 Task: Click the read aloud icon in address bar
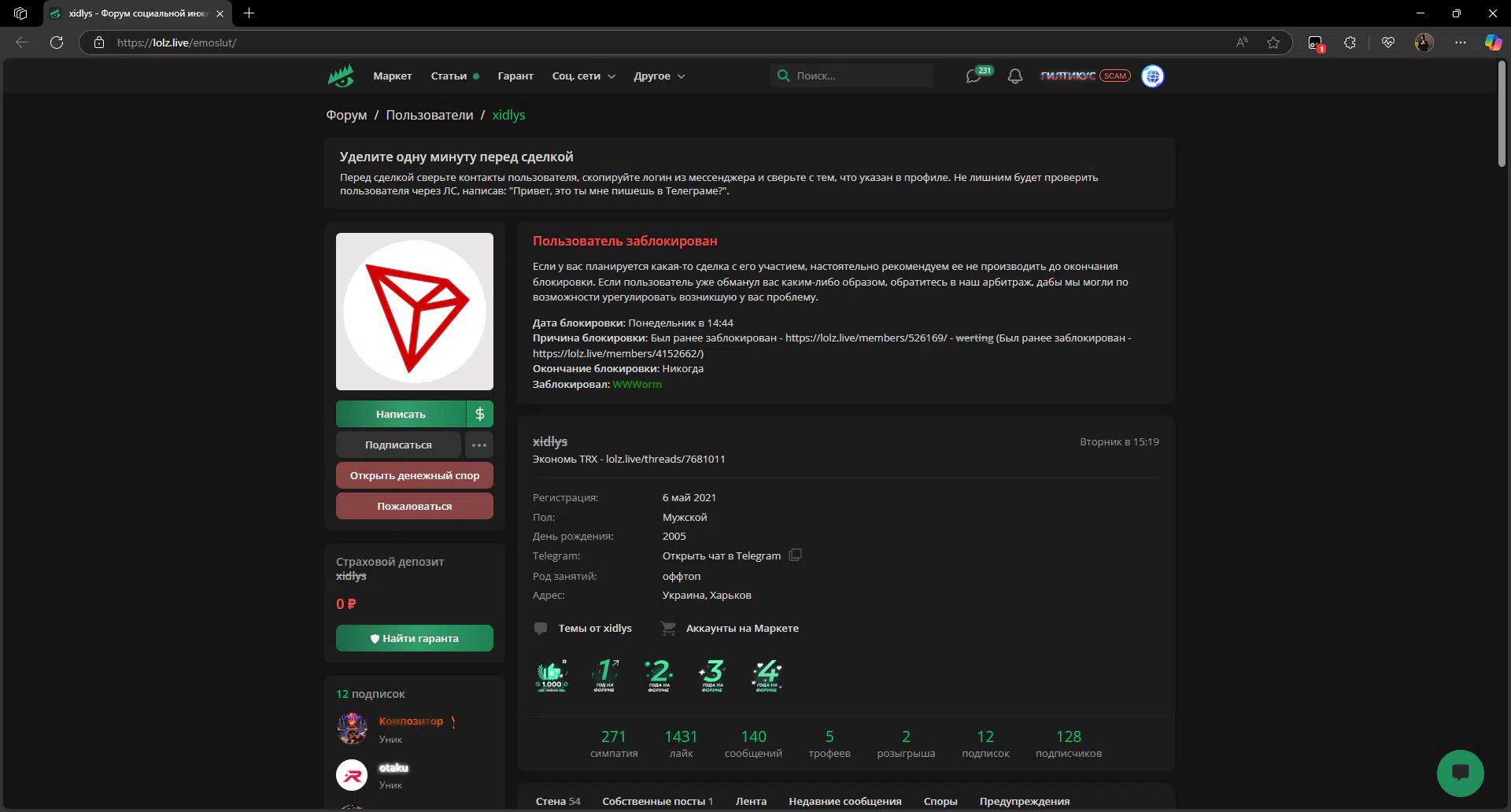(x=1242, y=42)
